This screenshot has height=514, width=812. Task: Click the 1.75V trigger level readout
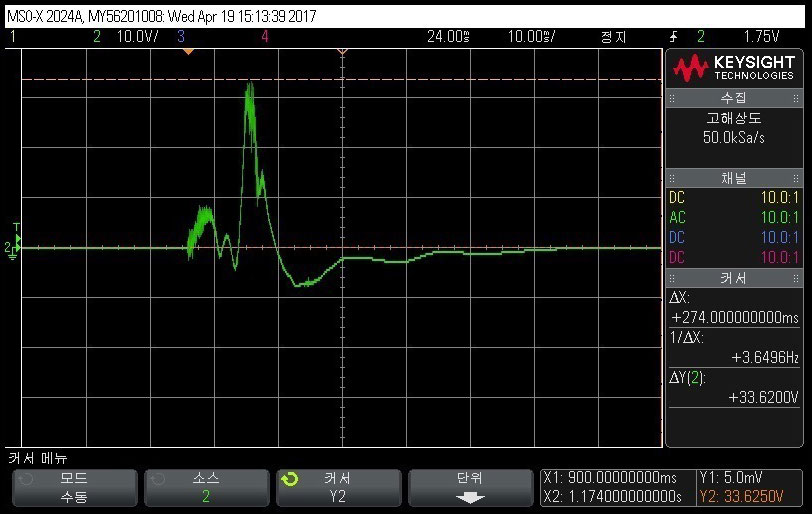pyautogui.click(x=761, y=36)
